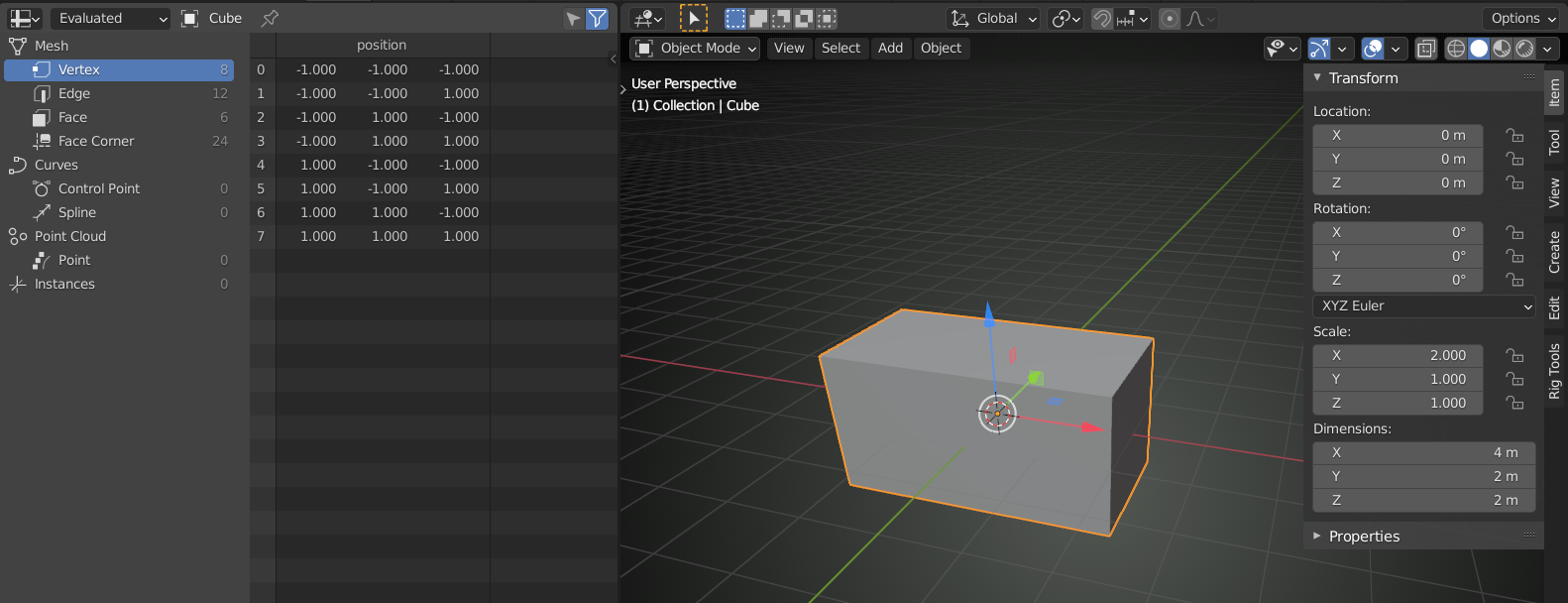Lock Scale Z with the padlock
This screenshot has width=1568, height=603.
[x=1514, y=403]
